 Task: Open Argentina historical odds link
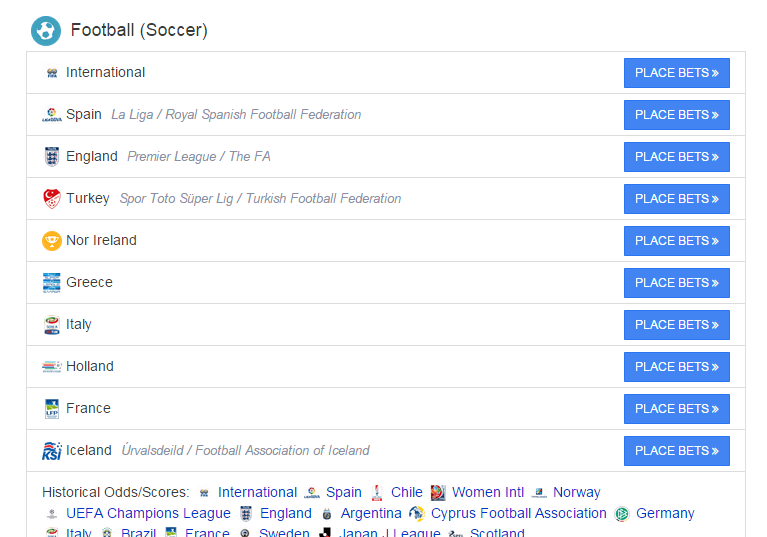point(371,513)
